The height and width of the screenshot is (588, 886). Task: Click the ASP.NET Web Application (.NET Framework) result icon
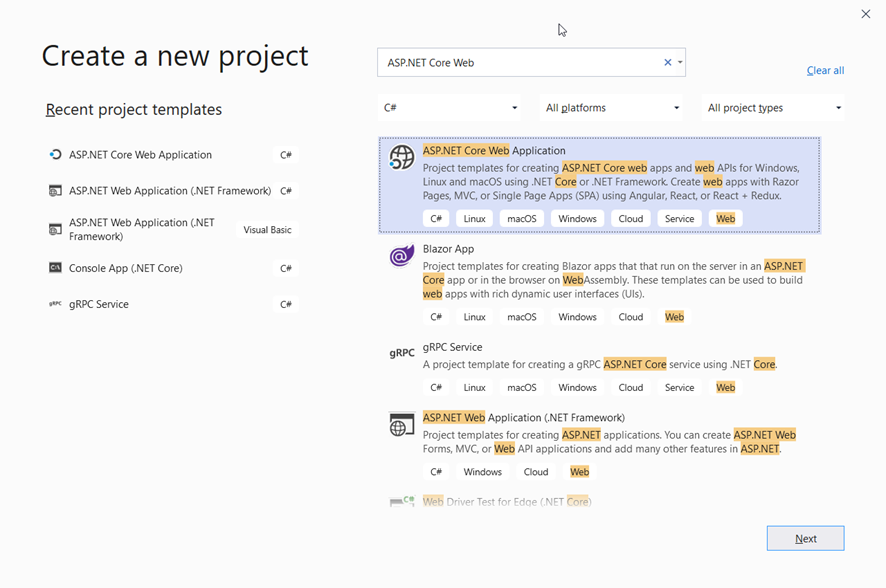(x=402, y=425)
